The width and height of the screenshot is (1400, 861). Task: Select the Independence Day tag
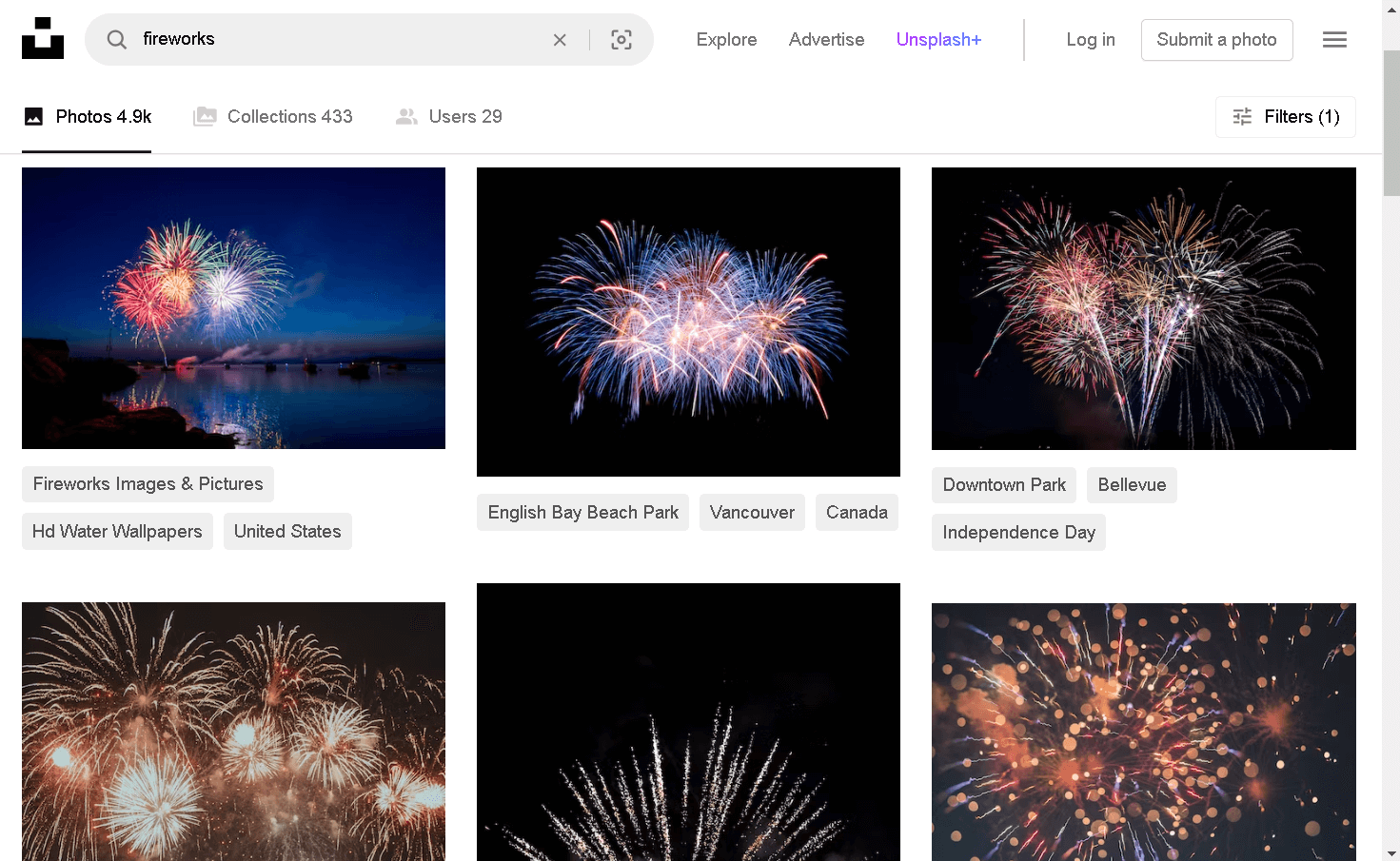1018,532
